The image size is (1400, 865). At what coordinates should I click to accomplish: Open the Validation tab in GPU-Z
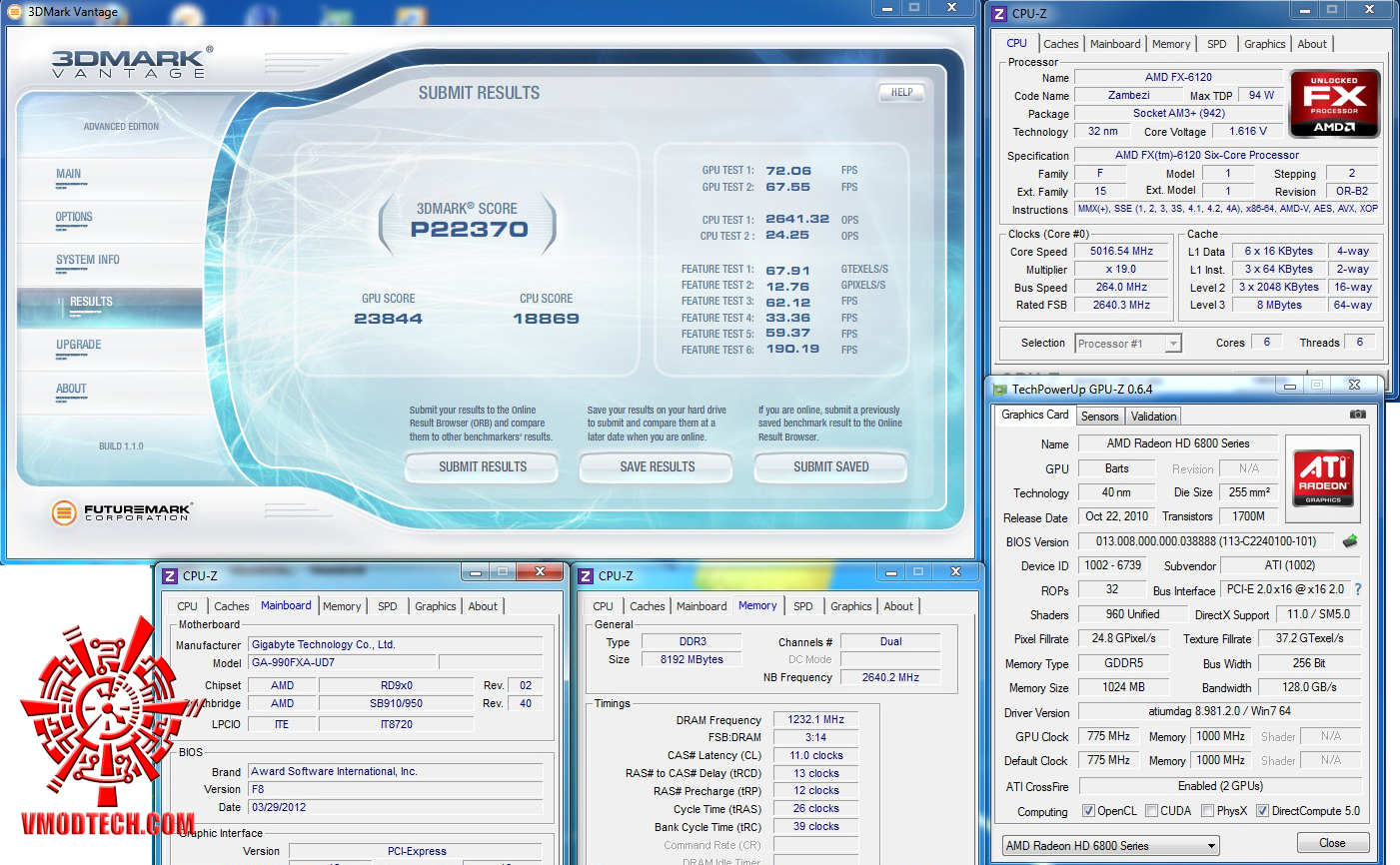point(1154,417)
